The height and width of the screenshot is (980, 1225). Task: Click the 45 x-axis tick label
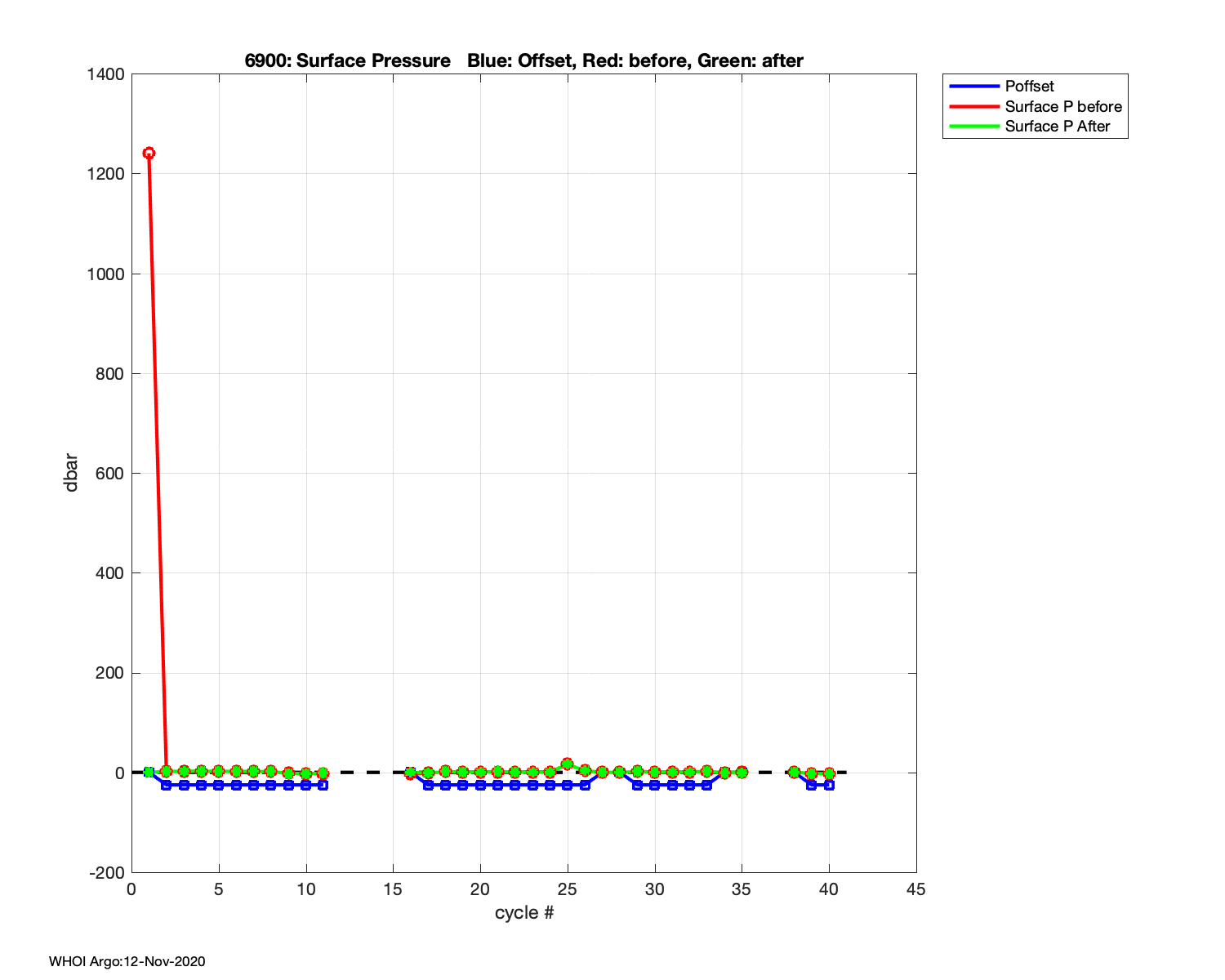[915, 889]
